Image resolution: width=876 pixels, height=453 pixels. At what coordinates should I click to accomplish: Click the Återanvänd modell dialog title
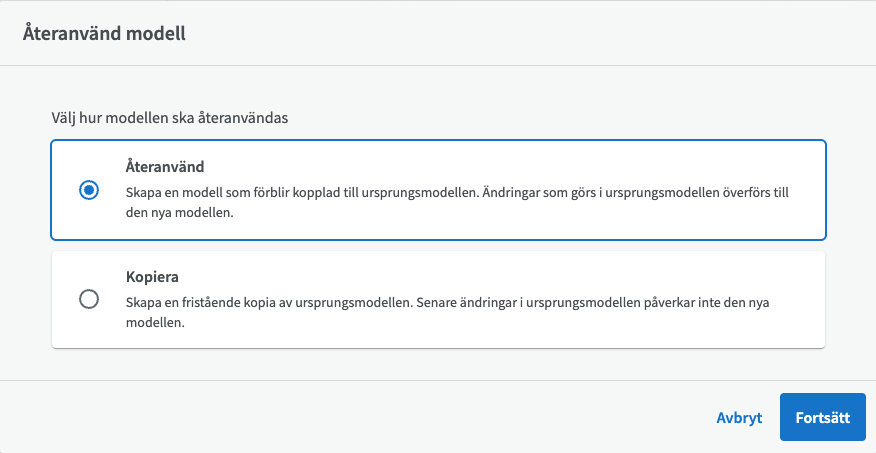click(104, 34)
